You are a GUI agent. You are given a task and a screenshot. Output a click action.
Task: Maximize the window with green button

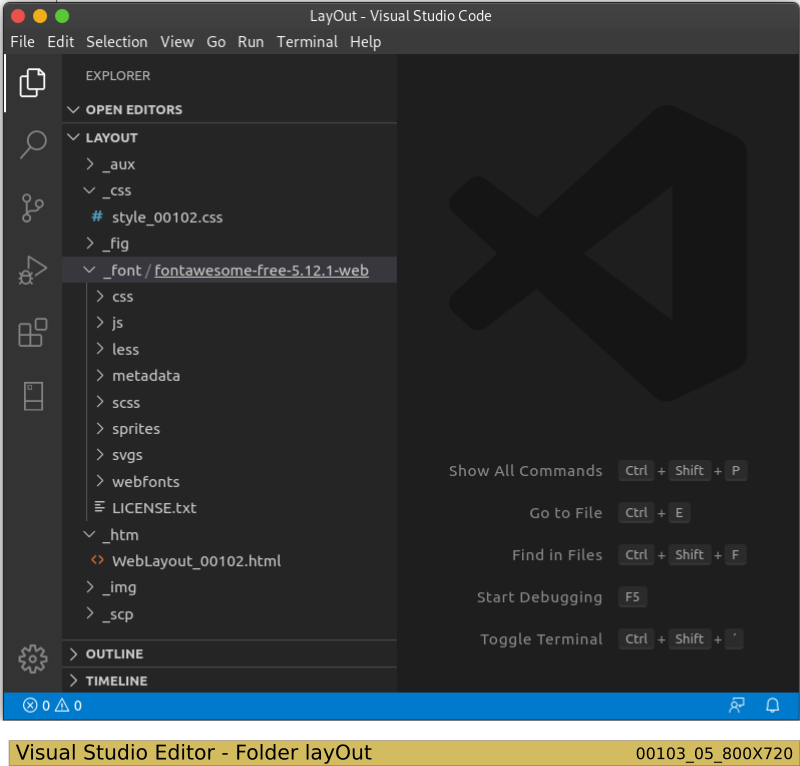62,16
